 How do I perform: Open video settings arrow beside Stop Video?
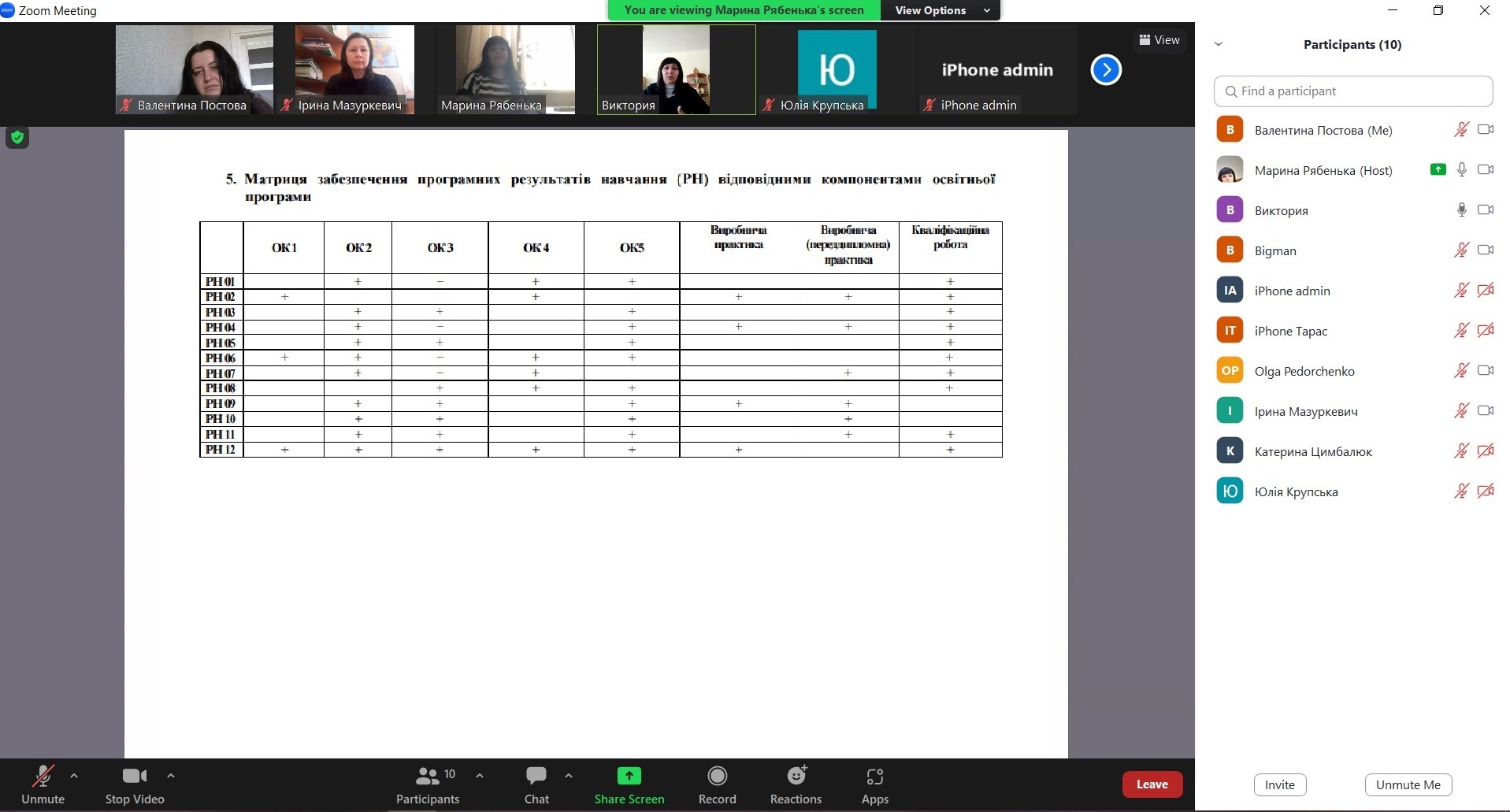171,776
